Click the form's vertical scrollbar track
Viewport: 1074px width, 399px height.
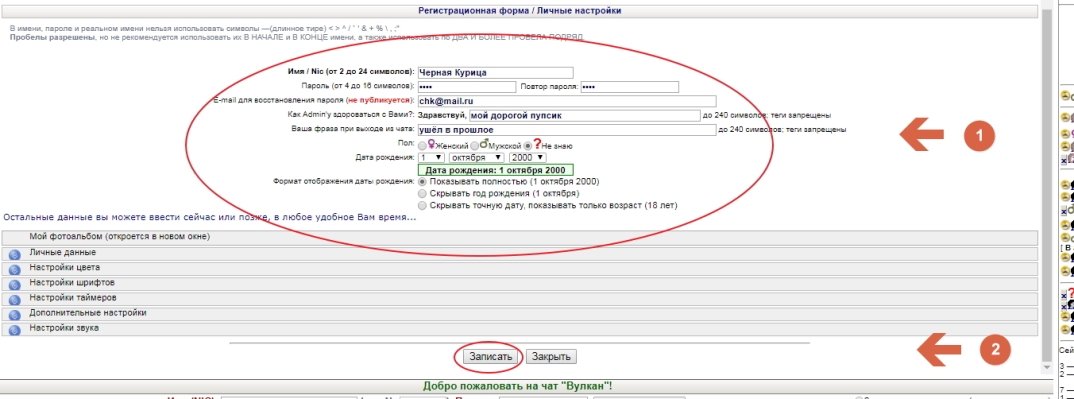(1047, 185)
